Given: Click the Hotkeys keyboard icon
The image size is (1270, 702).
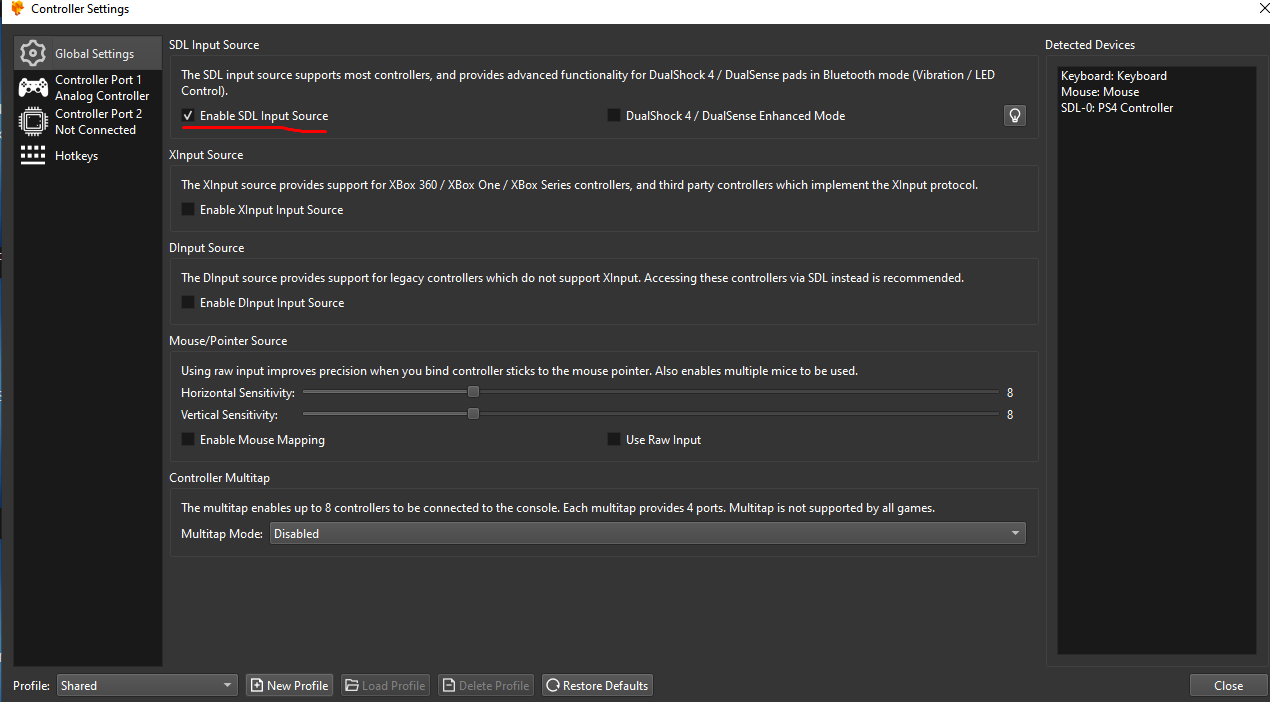Looking at the screenshot, I should click(33, 155).
